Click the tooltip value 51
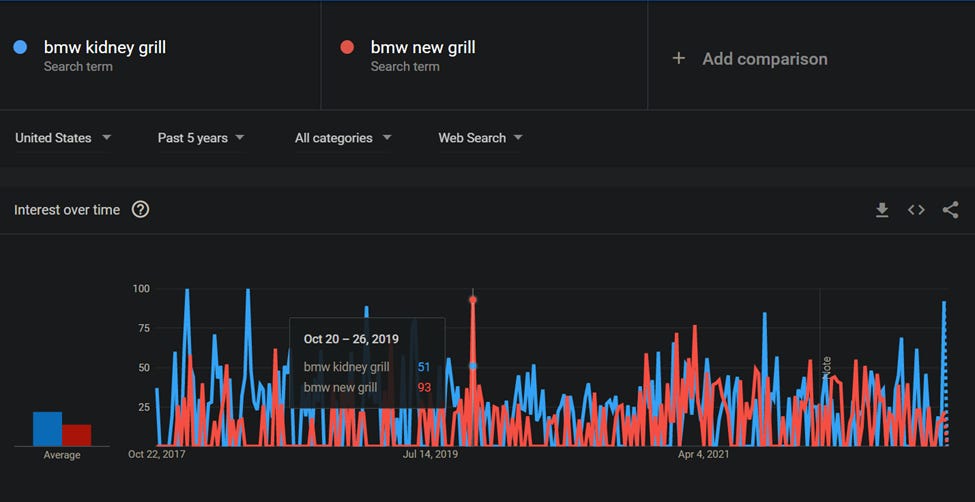This screenshot has width=975, height=502. [x=423, y=367]
